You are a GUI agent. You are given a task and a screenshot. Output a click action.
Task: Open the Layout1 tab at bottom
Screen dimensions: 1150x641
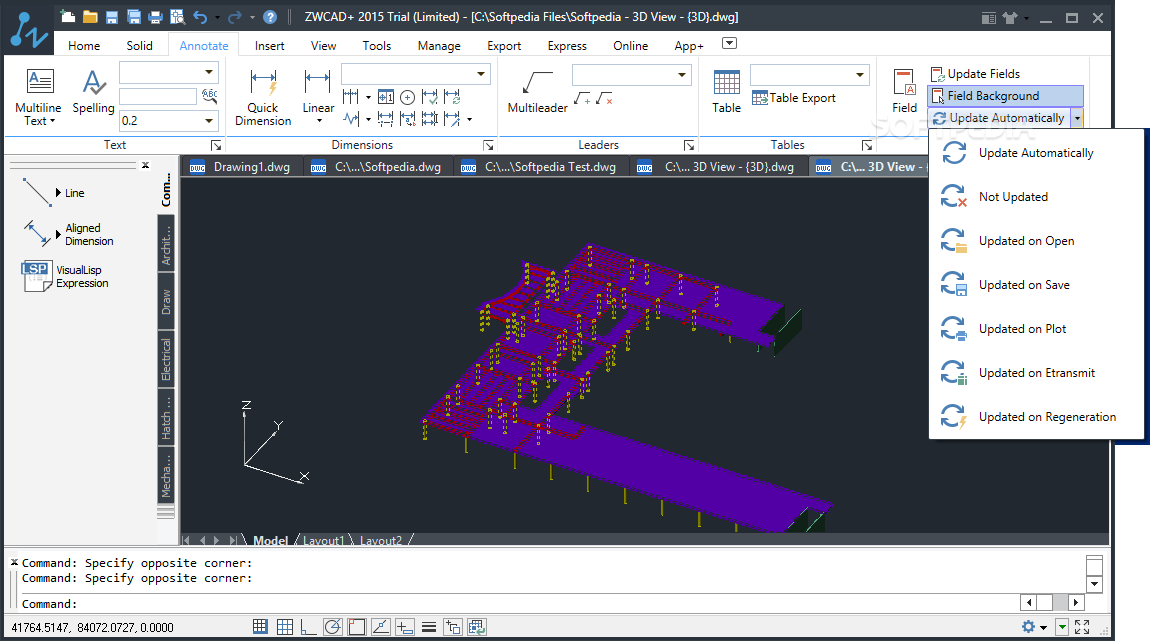click(323, 541)
